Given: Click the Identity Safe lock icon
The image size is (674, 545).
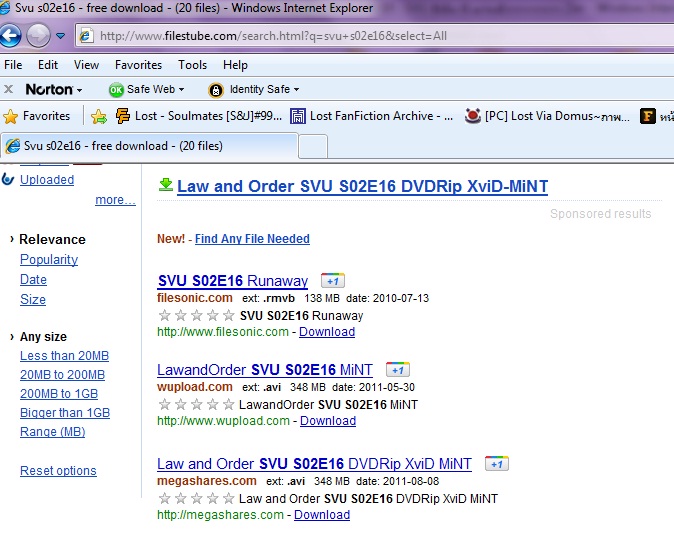Looking at the screenshot, I should [216, 90].
